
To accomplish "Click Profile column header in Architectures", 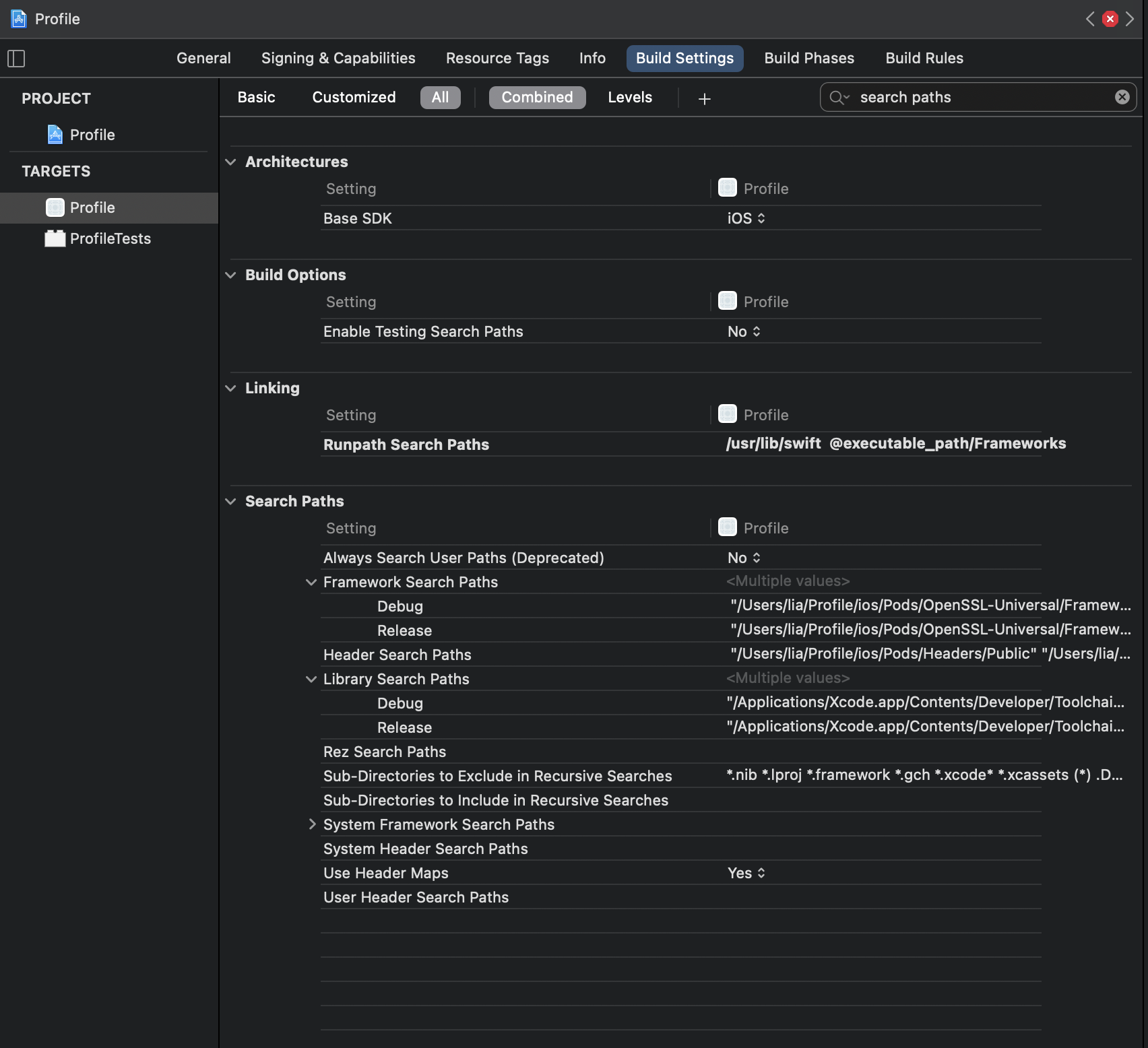I will (x=753, y=189).
